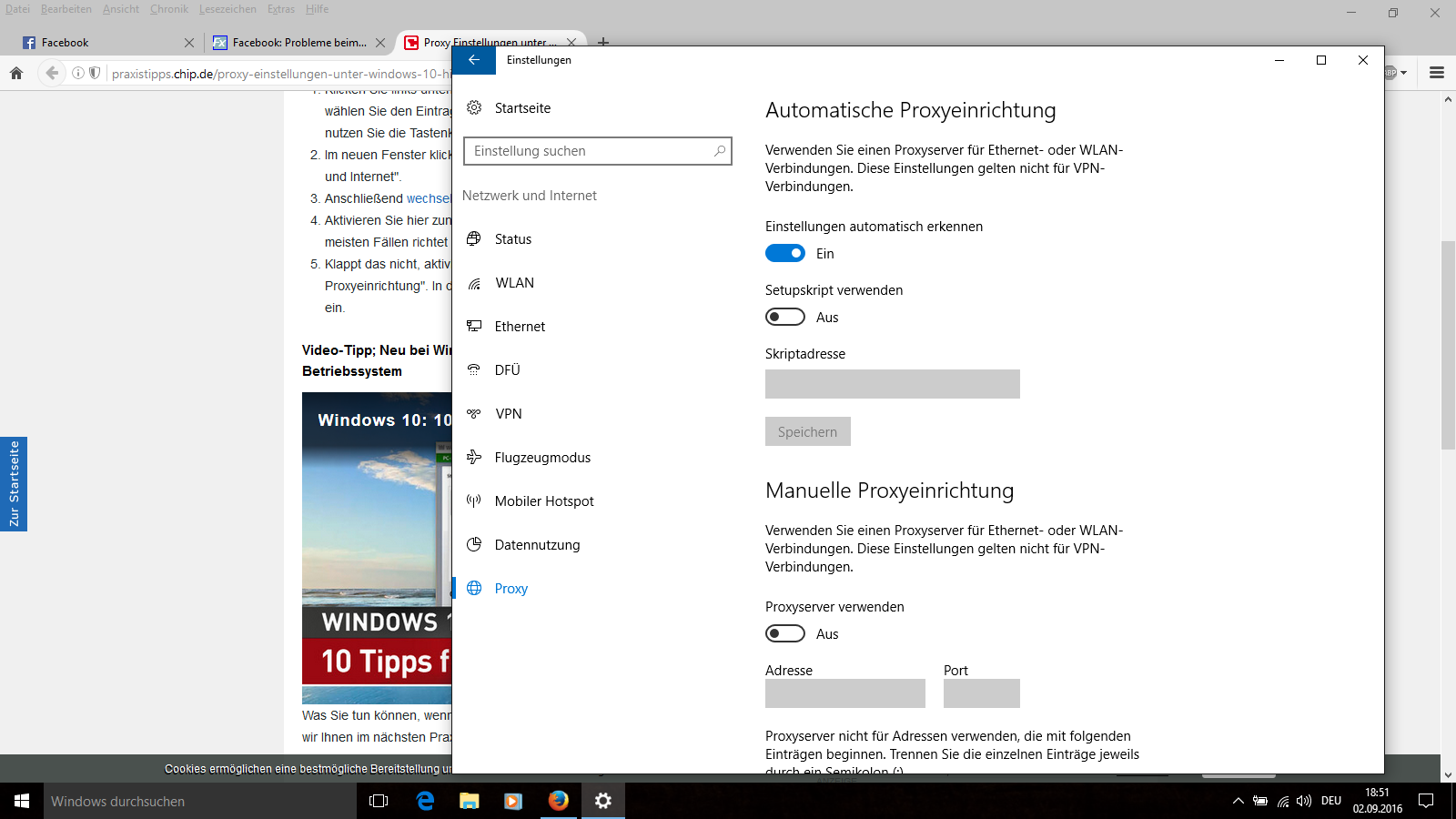Click the Flugzeugmodus airplane icon
1456x819 pixels.
474,457
